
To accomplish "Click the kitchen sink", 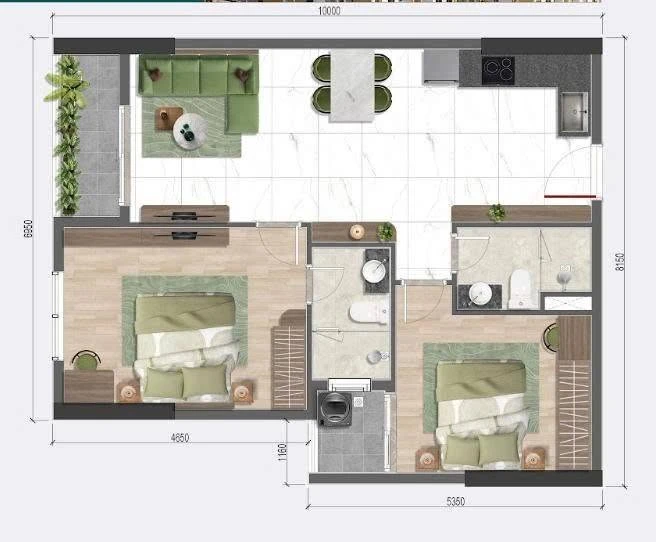I will click(575, 112).
